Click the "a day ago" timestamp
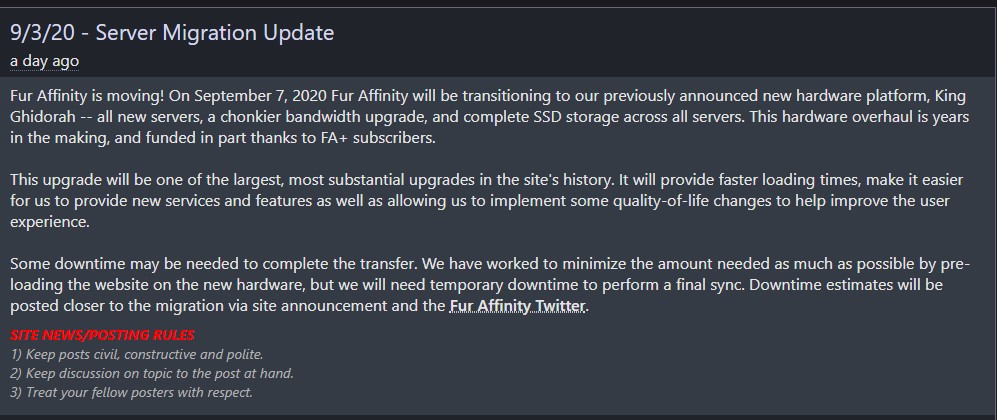997x420 pixels. click(x=44, y=61)
